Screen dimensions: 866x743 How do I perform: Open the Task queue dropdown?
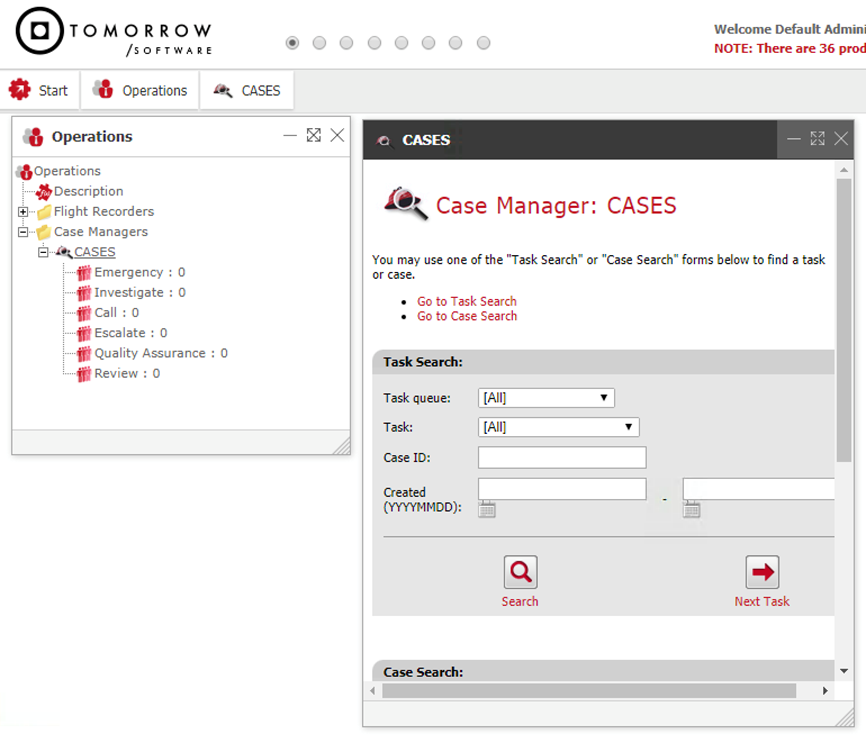pyautogui.click(x=546, y=398)
